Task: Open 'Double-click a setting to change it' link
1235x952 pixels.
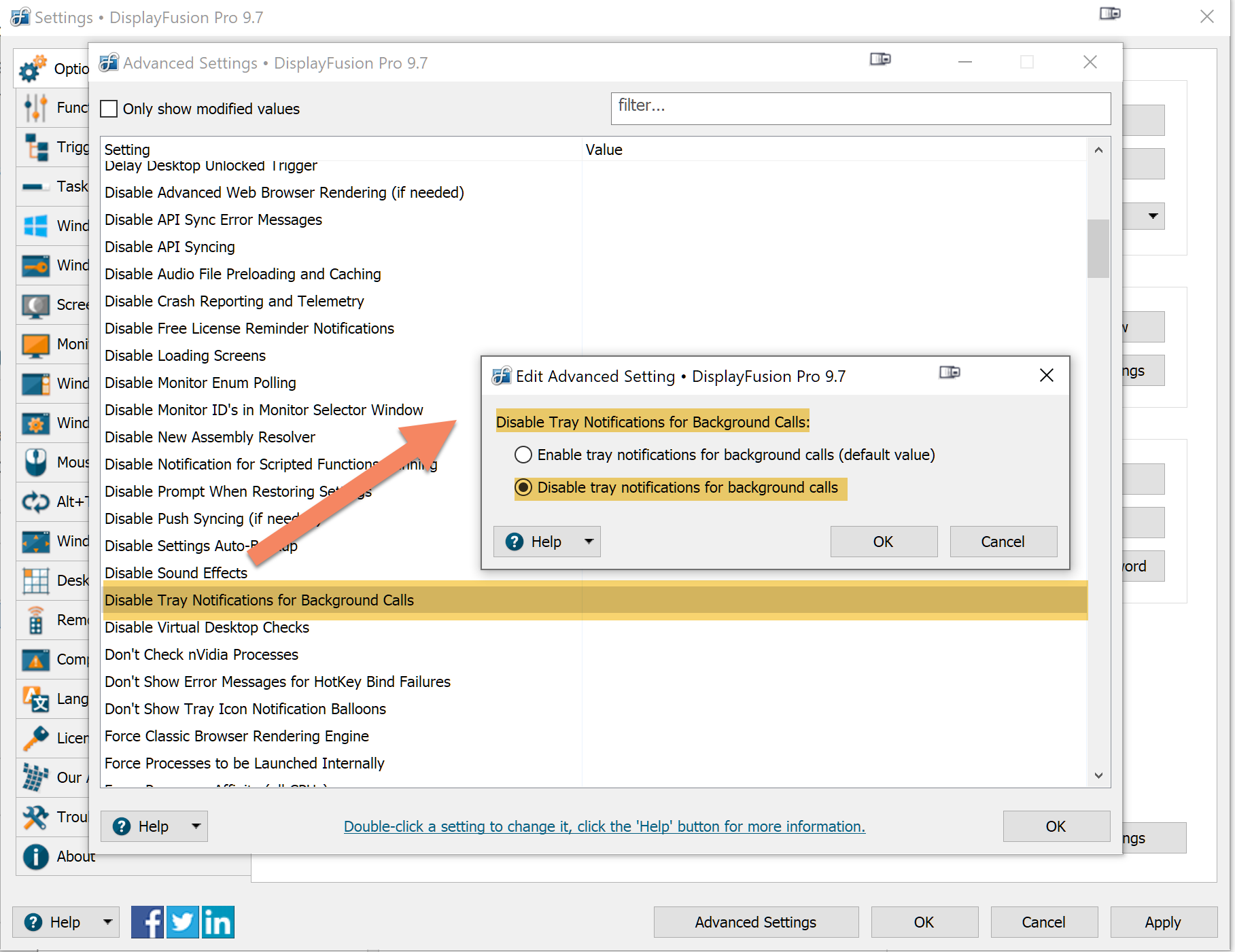Action: [x=604, y=826]
